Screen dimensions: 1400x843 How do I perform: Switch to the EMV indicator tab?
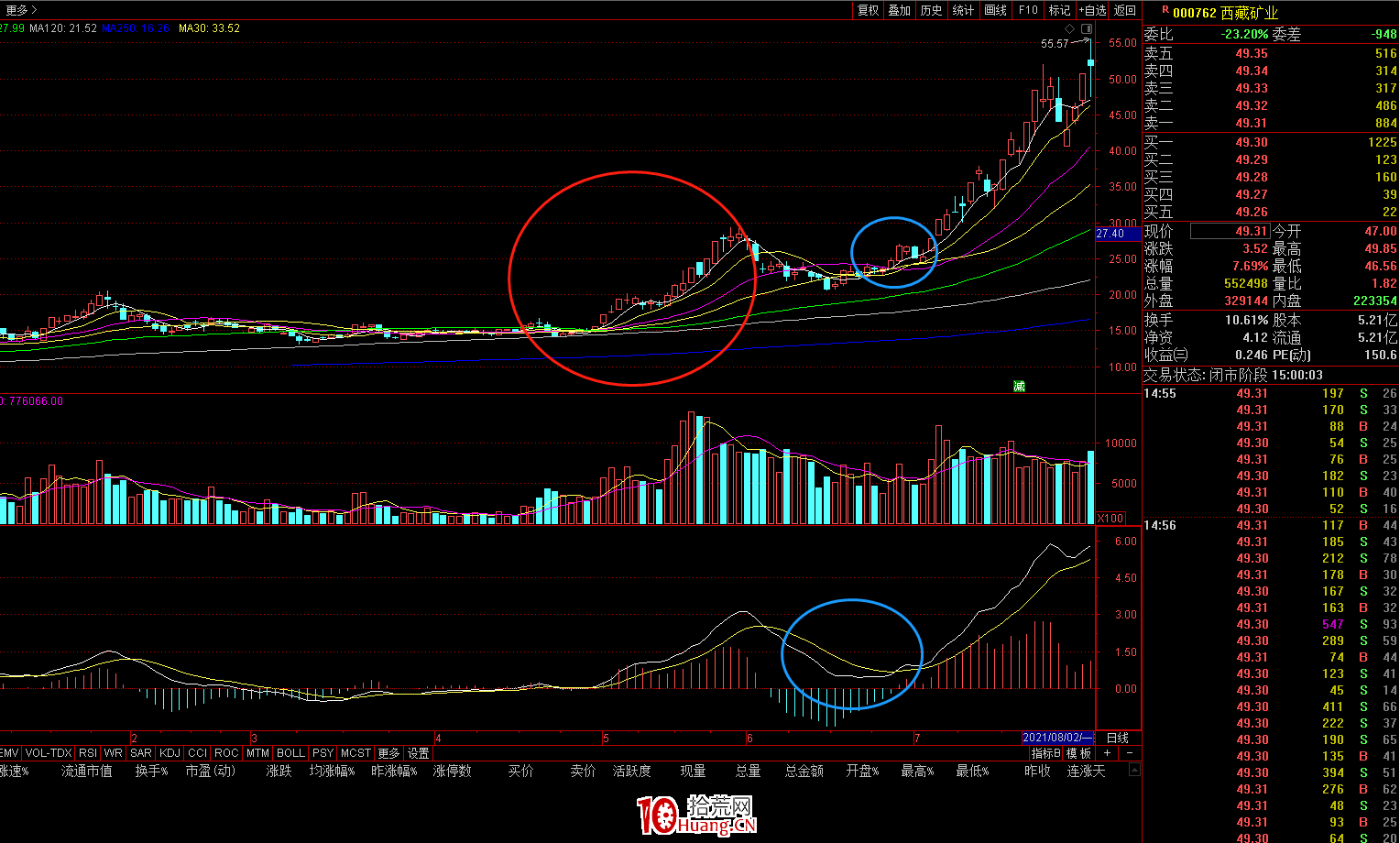click(x=9, y=753)
